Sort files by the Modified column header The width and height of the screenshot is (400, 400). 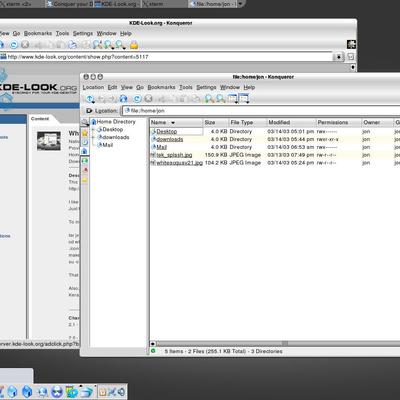[291, 122]
